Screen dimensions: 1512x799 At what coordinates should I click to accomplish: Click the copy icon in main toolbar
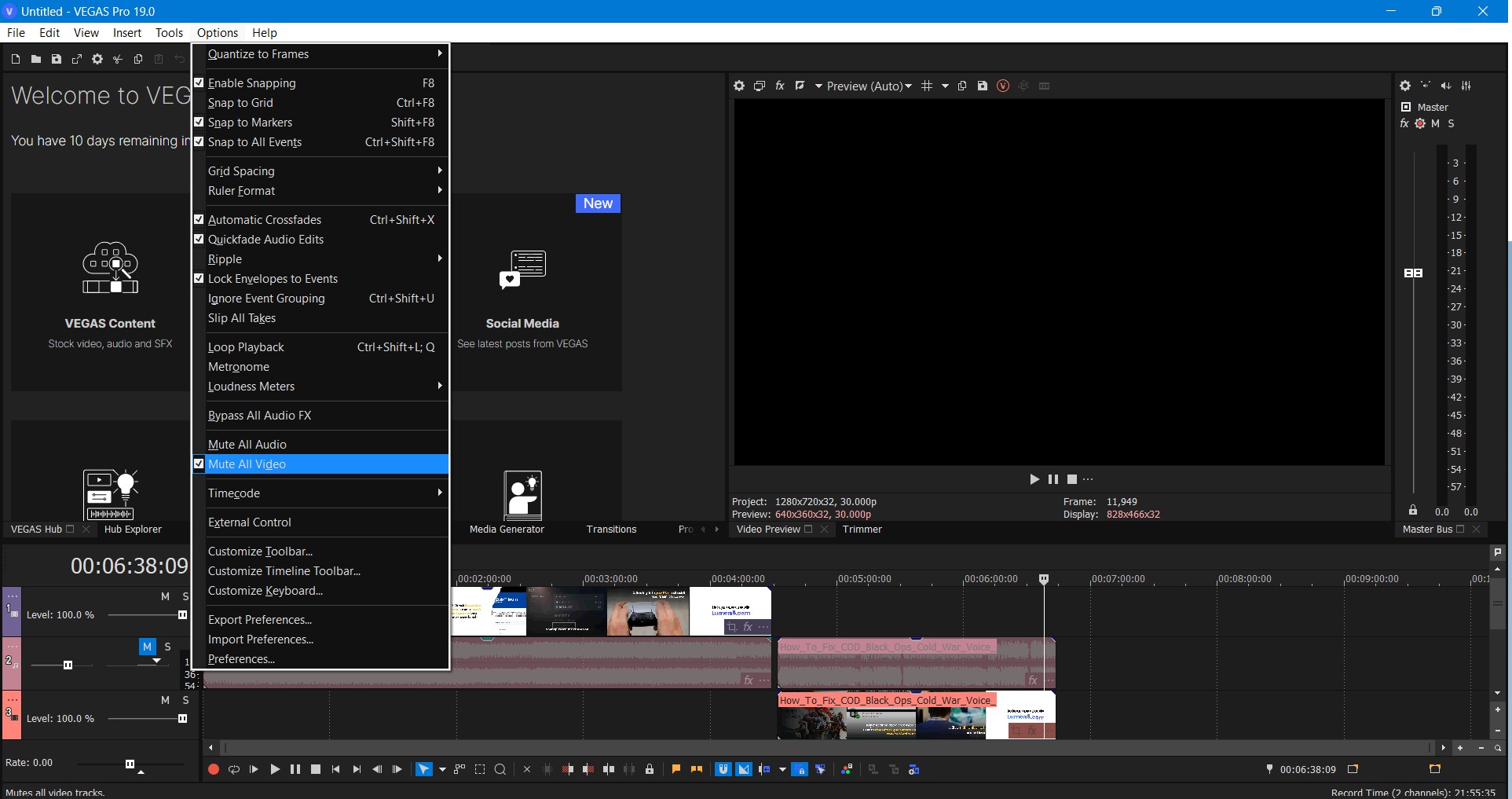pos(137,59)
